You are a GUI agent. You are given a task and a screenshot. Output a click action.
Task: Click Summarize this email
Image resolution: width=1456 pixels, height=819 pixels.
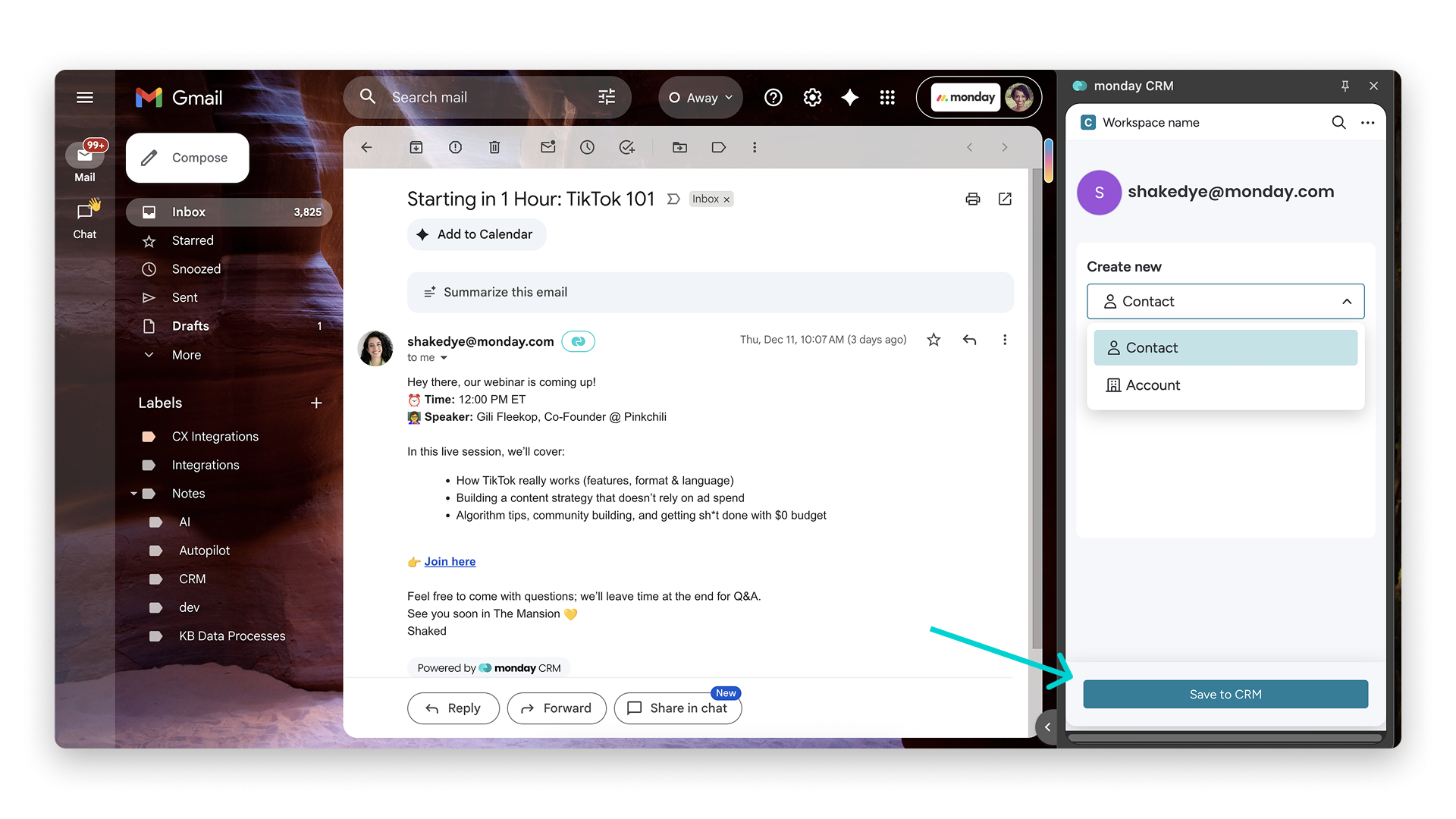coord(710,292)
